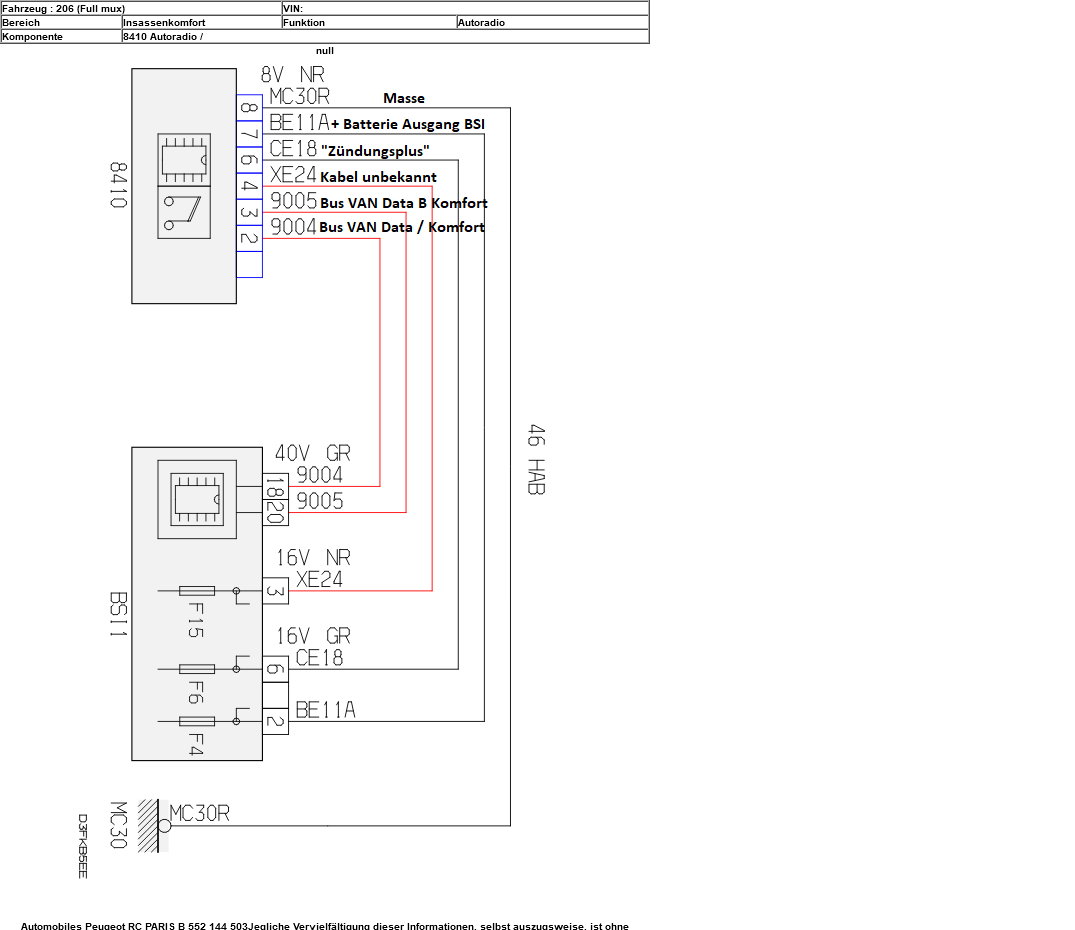Select pin 20 on the BSI1 40V GR connector
The height and width of the screenshot is (930, 1075).
275,512
